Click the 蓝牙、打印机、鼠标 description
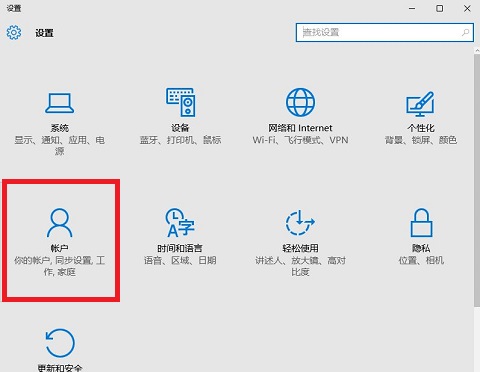Screen dimensions: 480x372 point(180,140)
